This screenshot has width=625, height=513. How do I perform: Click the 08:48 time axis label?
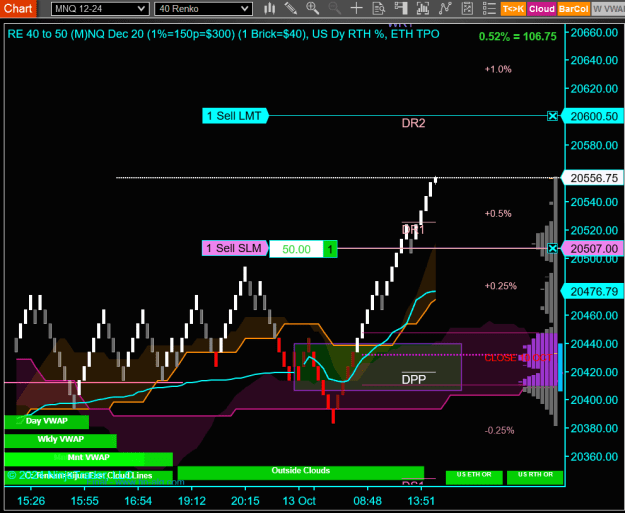point(368,501)
